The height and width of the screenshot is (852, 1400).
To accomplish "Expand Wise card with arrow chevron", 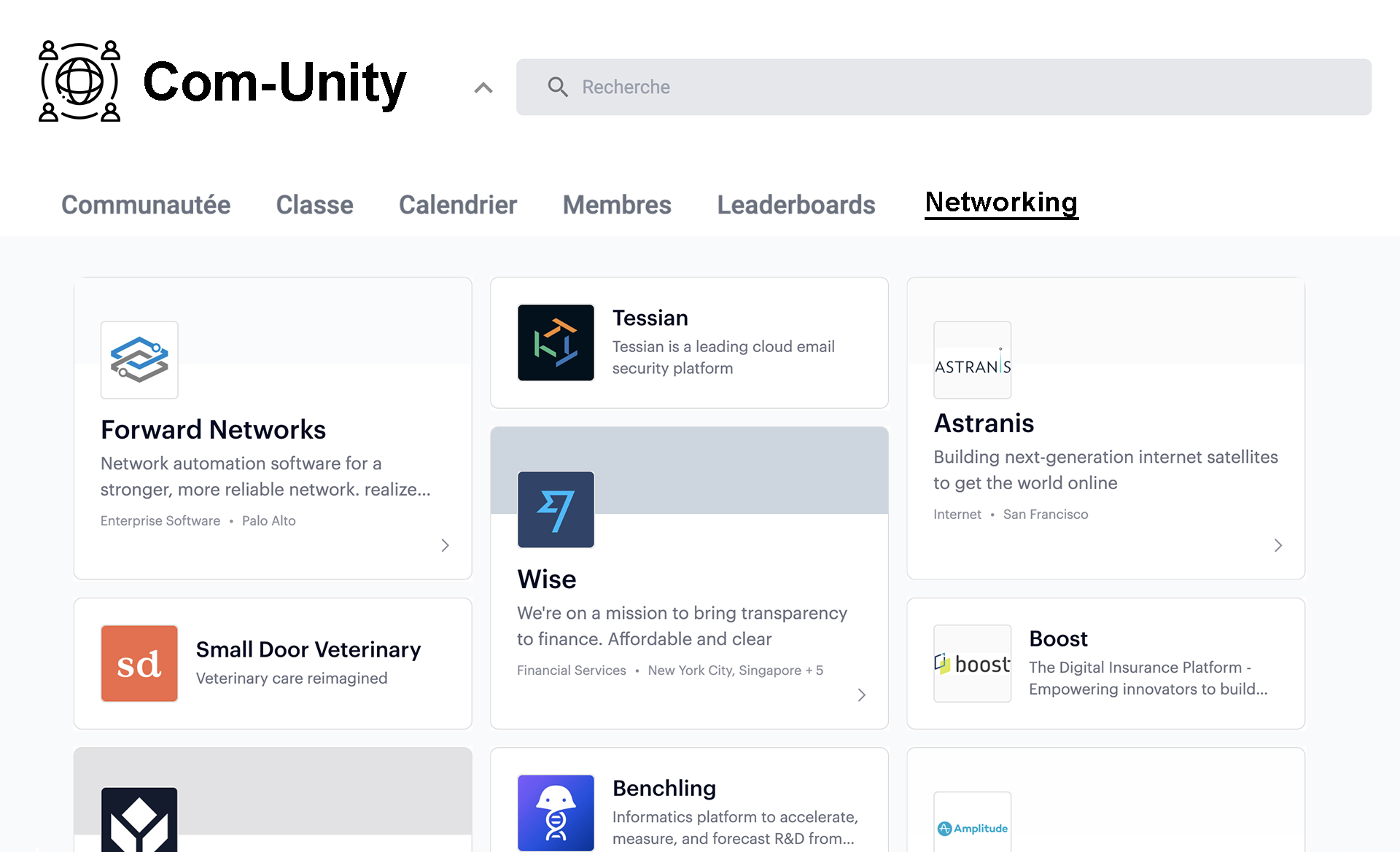I will pos(861,695).
